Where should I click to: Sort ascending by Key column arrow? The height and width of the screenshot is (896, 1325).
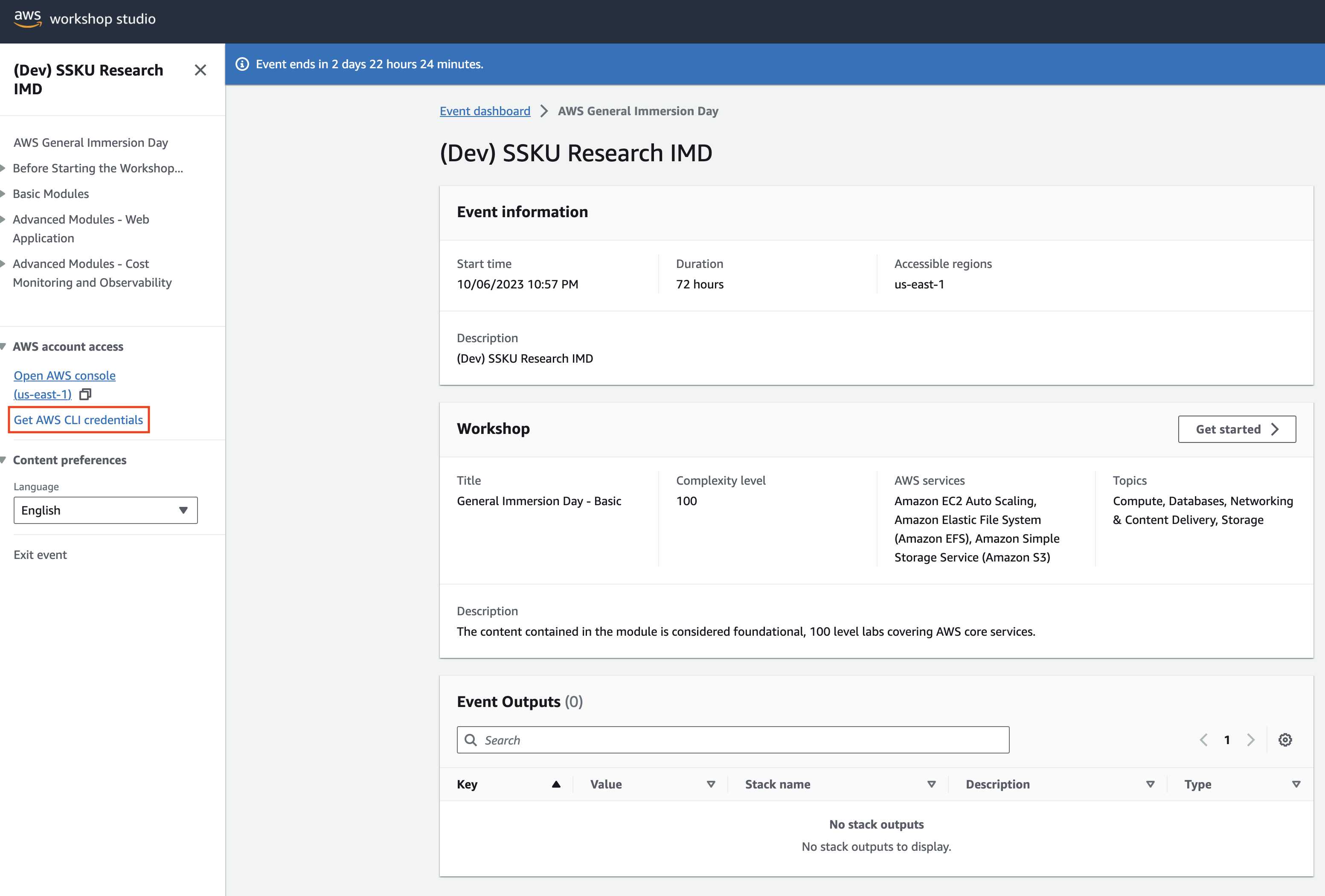pos(556,784)
